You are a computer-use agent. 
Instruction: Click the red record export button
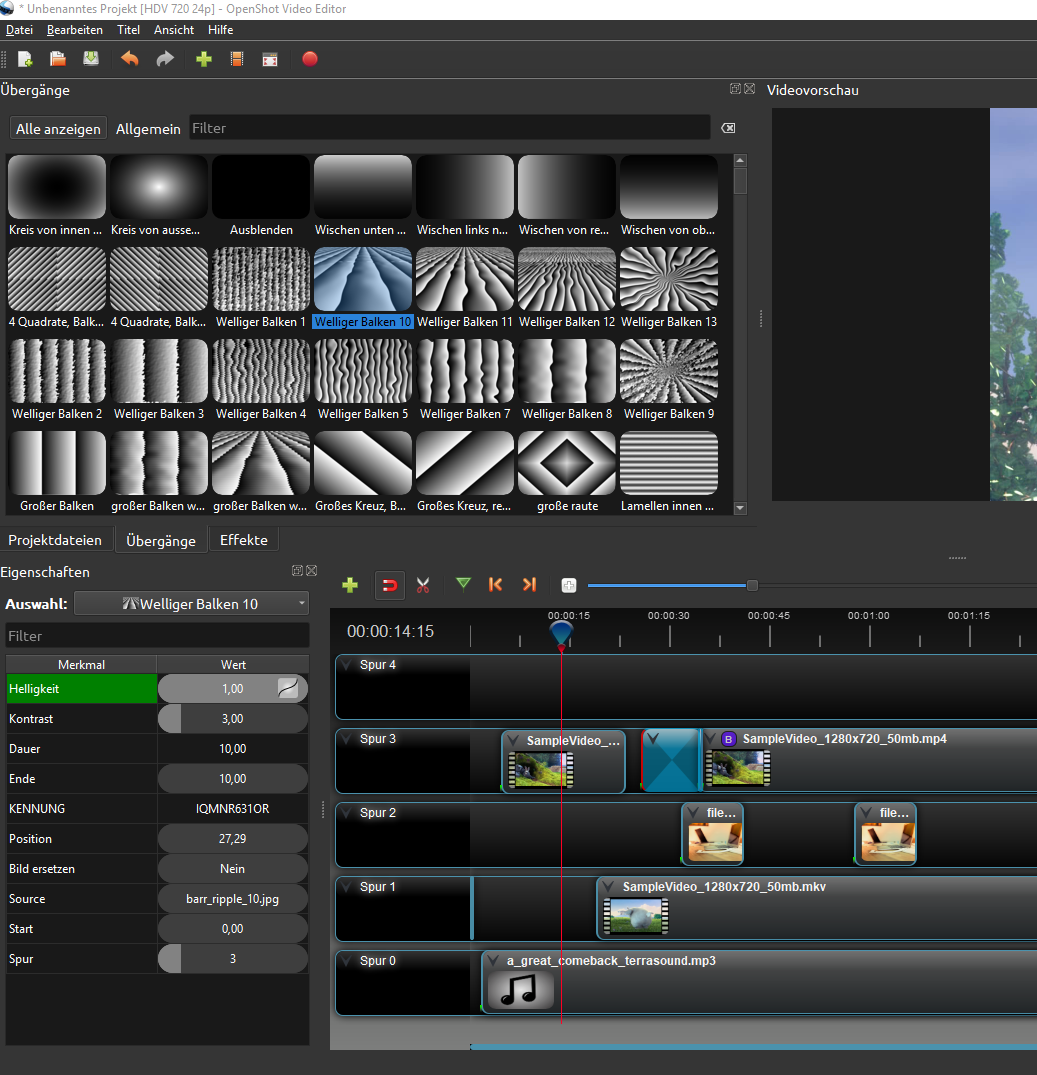tap(310, 59)
